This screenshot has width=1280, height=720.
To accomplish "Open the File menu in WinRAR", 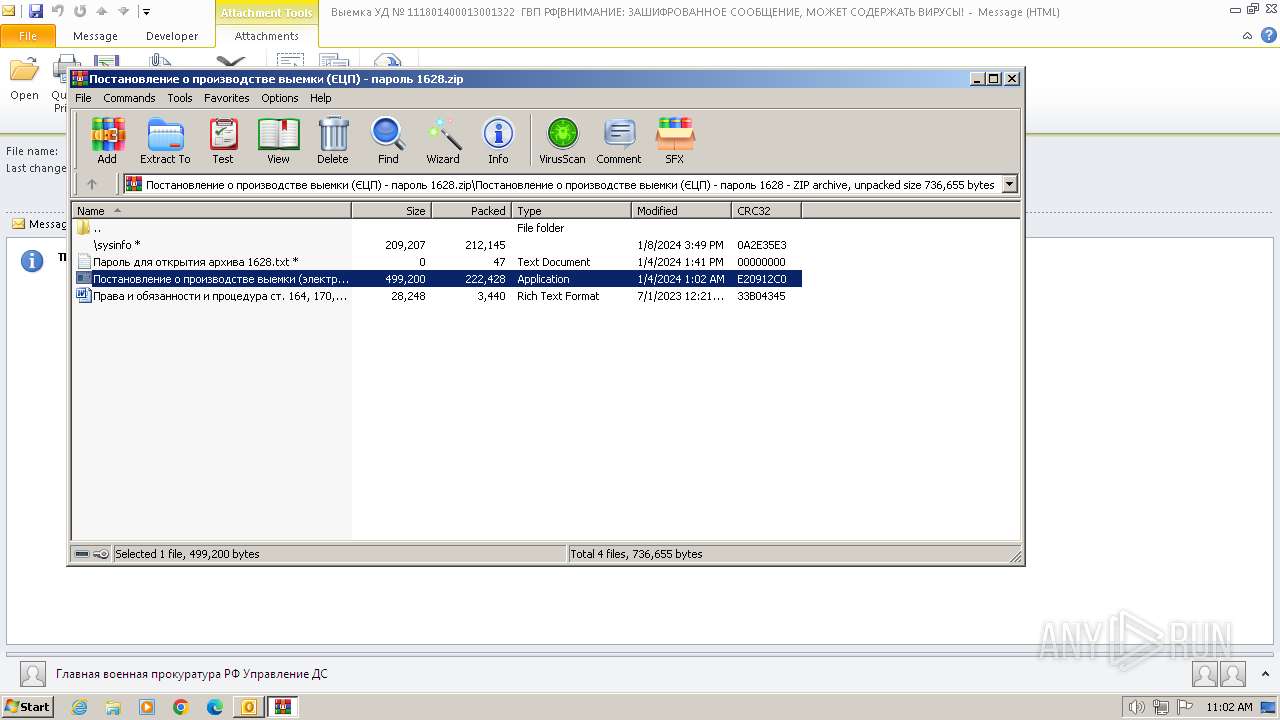I will tap(83, 98).
